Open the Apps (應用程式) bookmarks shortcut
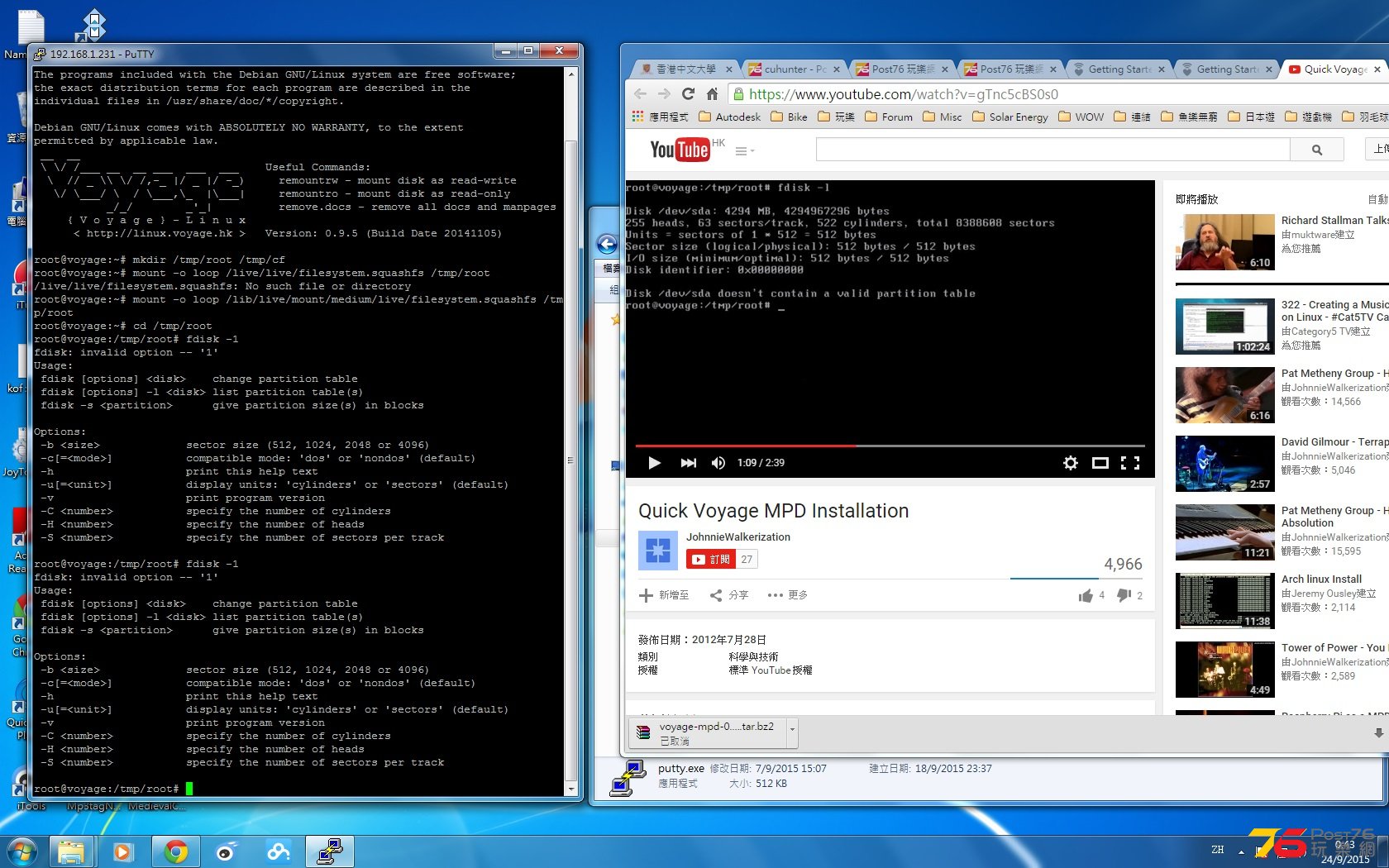This screenshot has height=868, width=1389. (x=660, y=117)
